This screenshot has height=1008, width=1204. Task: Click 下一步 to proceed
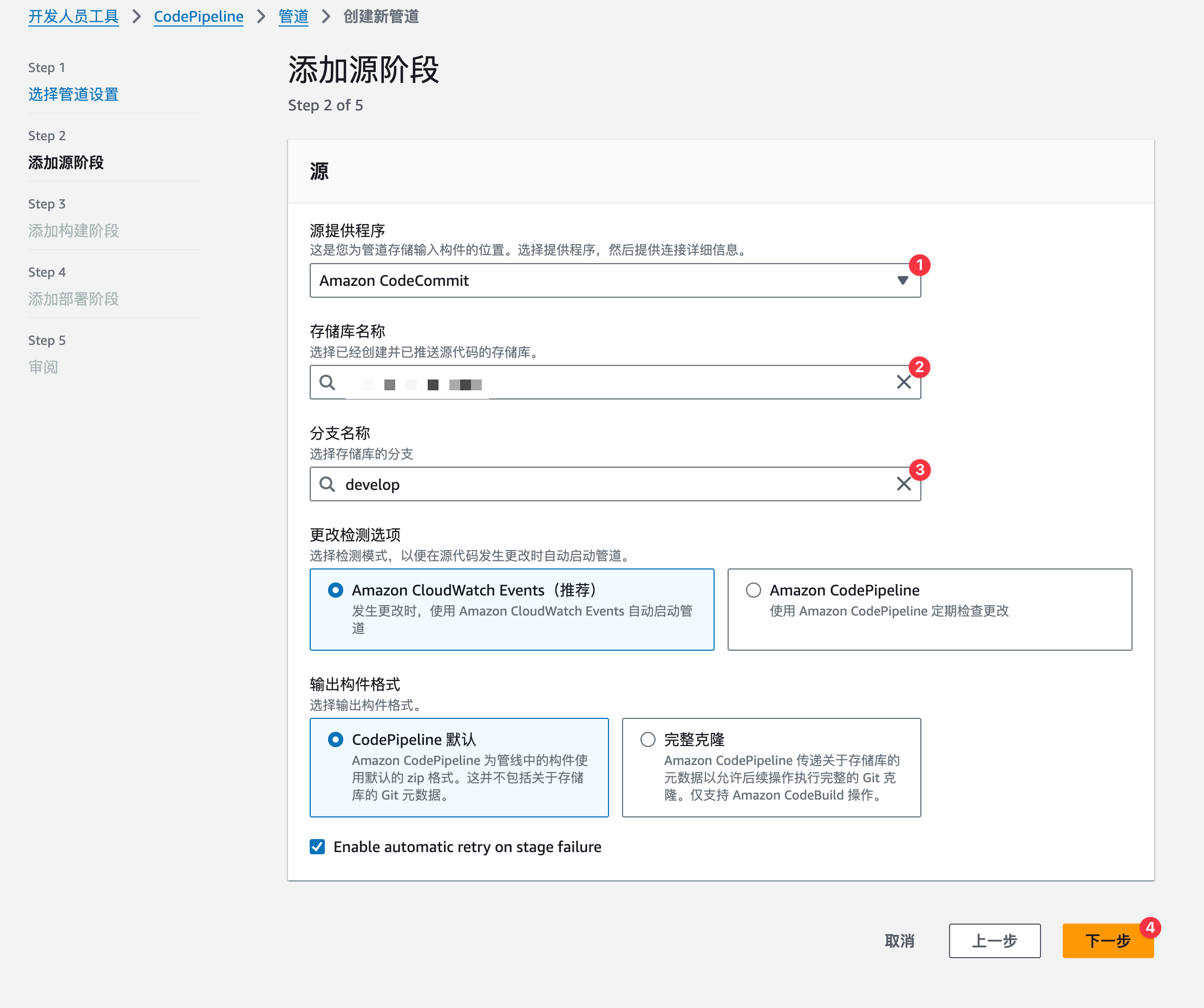click(1107, 940)
